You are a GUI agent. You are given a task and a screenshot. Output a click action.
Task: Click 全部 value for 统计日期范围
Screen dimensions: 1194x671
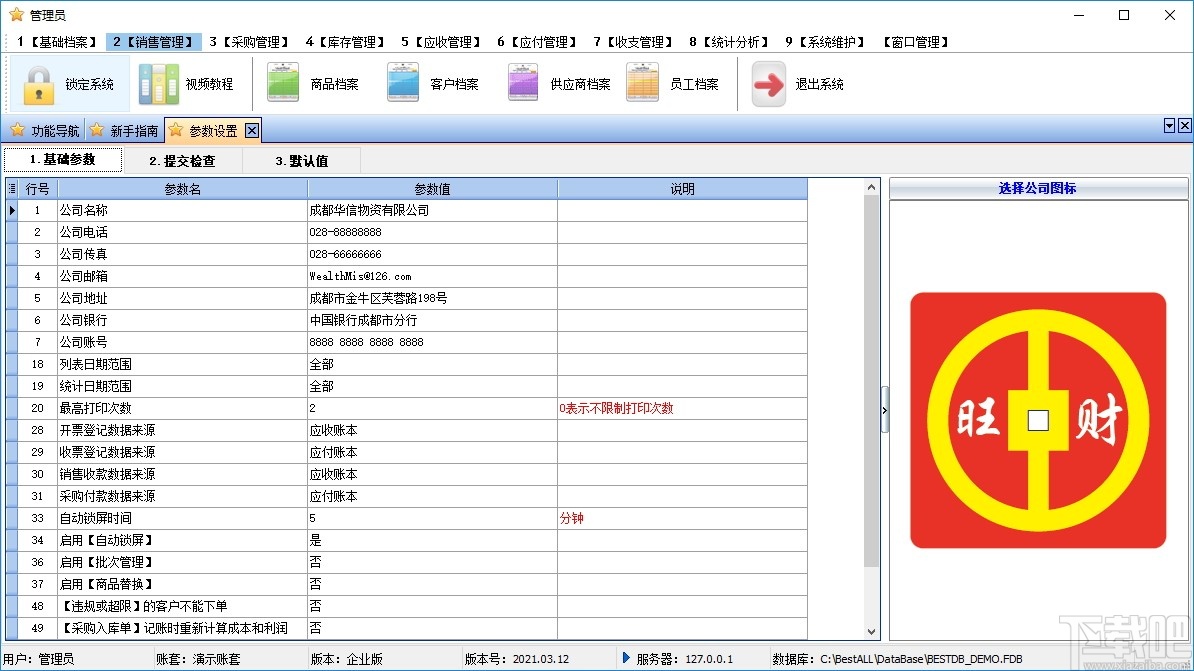[433, 387]
